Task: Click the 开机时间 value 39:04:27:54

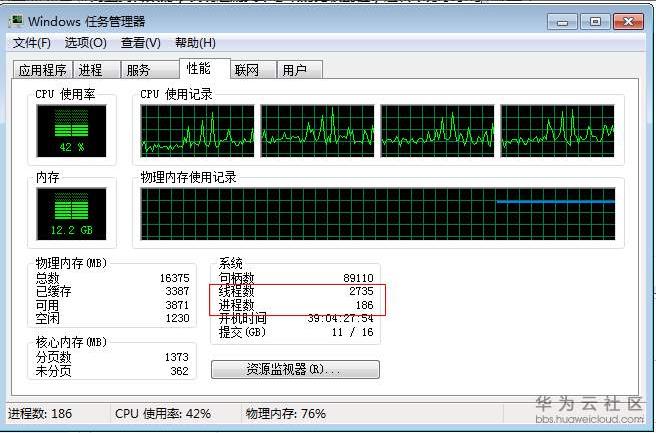Action: (341, 318)
